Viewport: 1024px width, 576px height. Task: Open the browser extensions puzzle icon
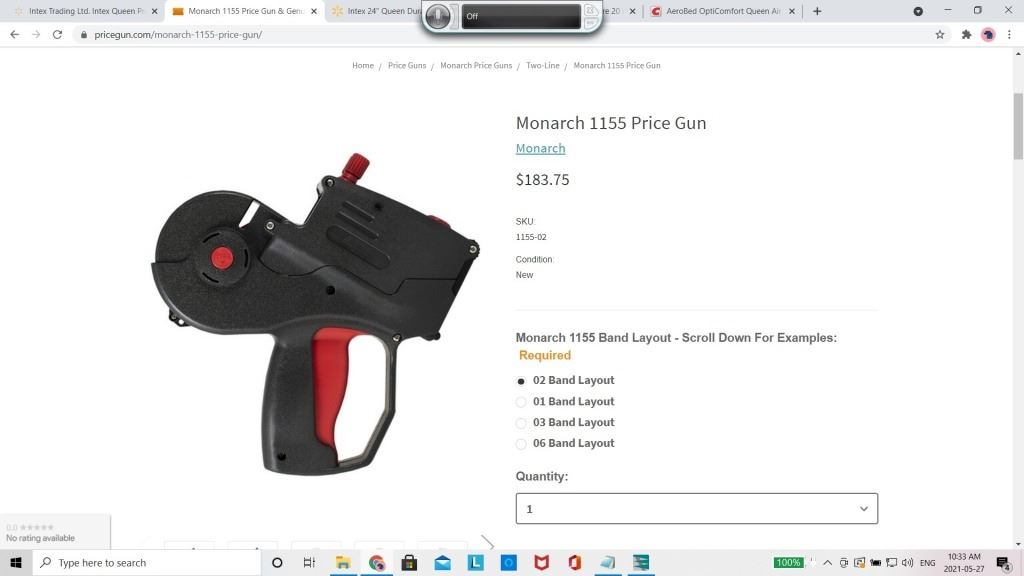coord(966,35)
